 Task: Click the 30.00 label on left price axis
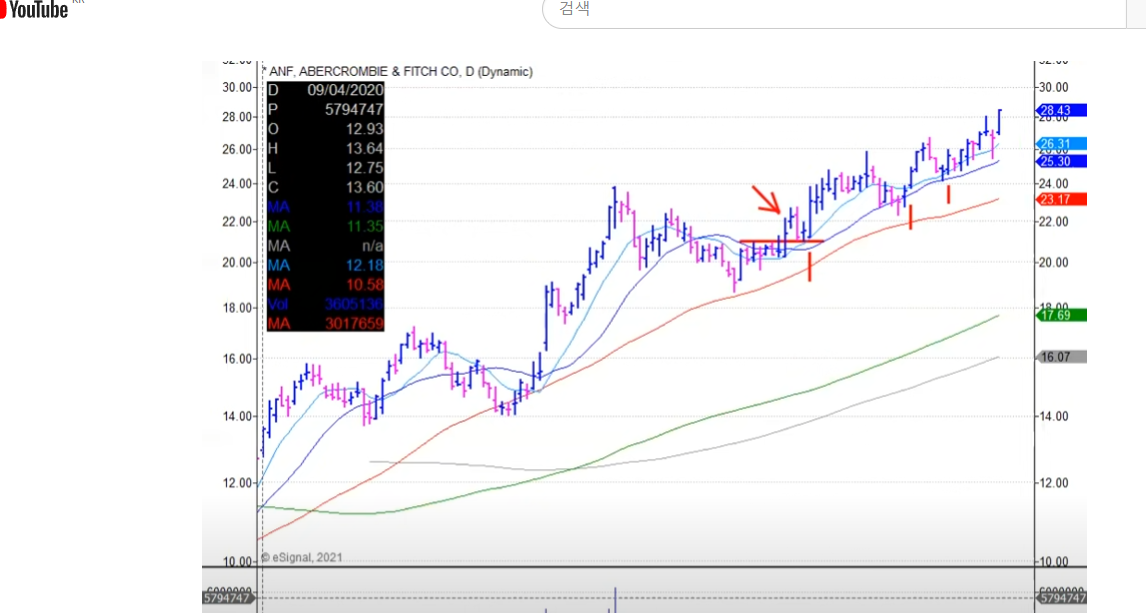pyautogui.click(x=237, y=87)
